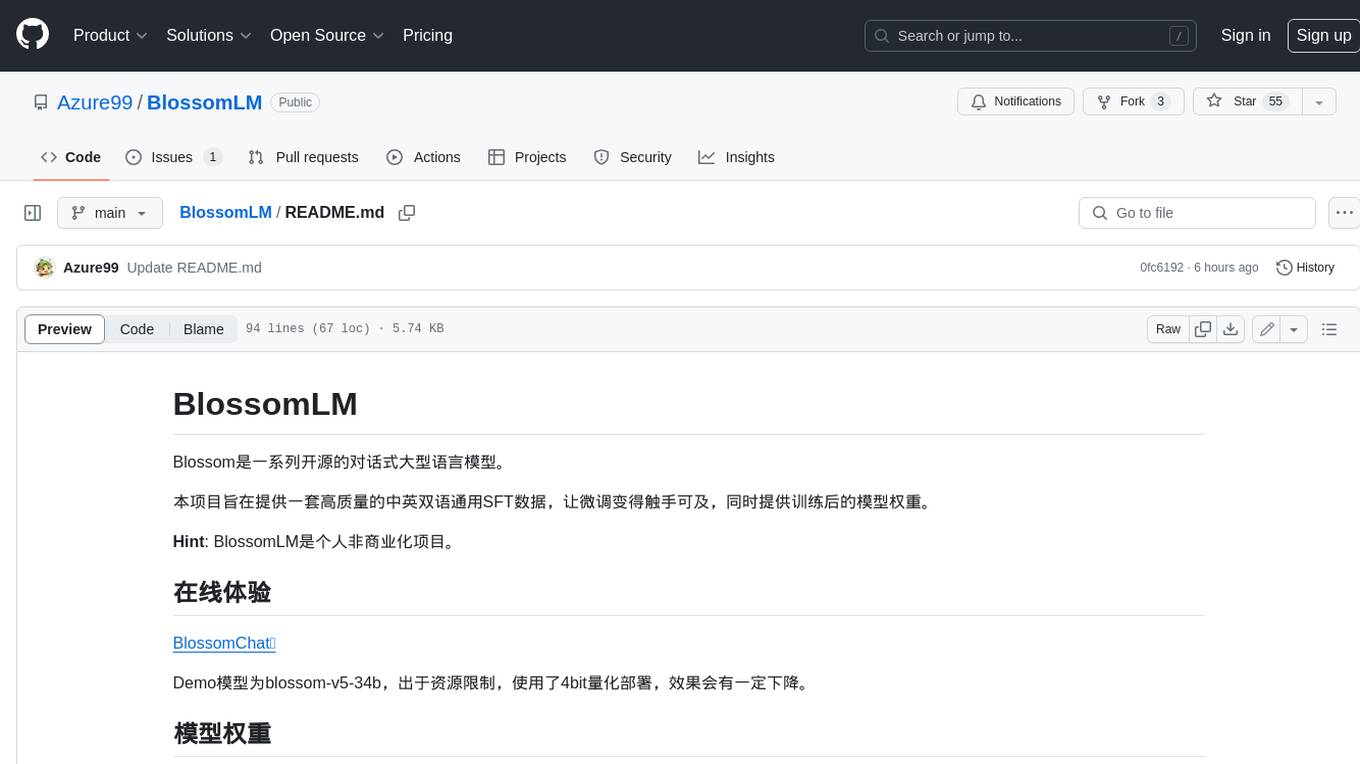Image resolution: width=1360 pixels, height=764 pixels.
Task: Select the Blame view
Action: (203, 329)
